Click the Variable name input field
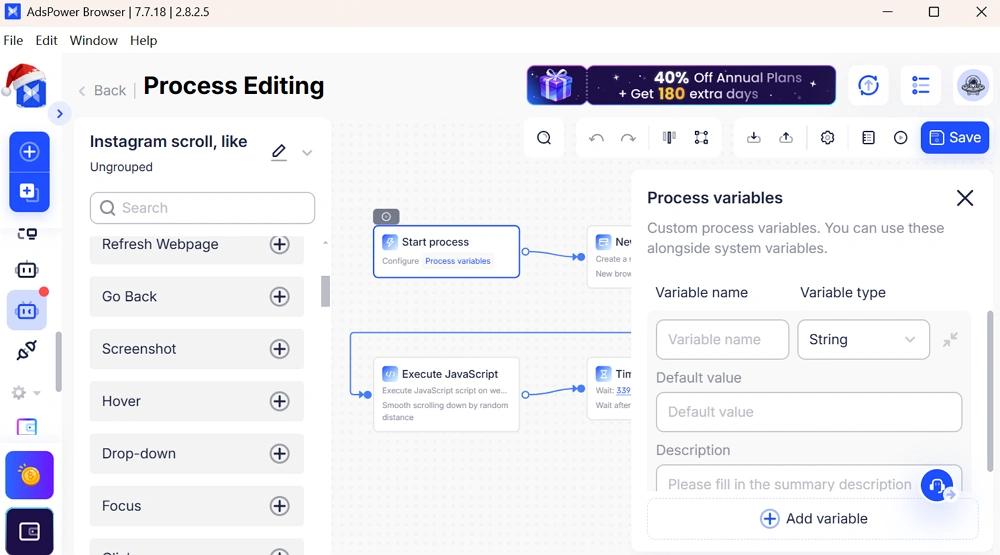This screenshot has width=1000, height=555. [x=722, y=340]
